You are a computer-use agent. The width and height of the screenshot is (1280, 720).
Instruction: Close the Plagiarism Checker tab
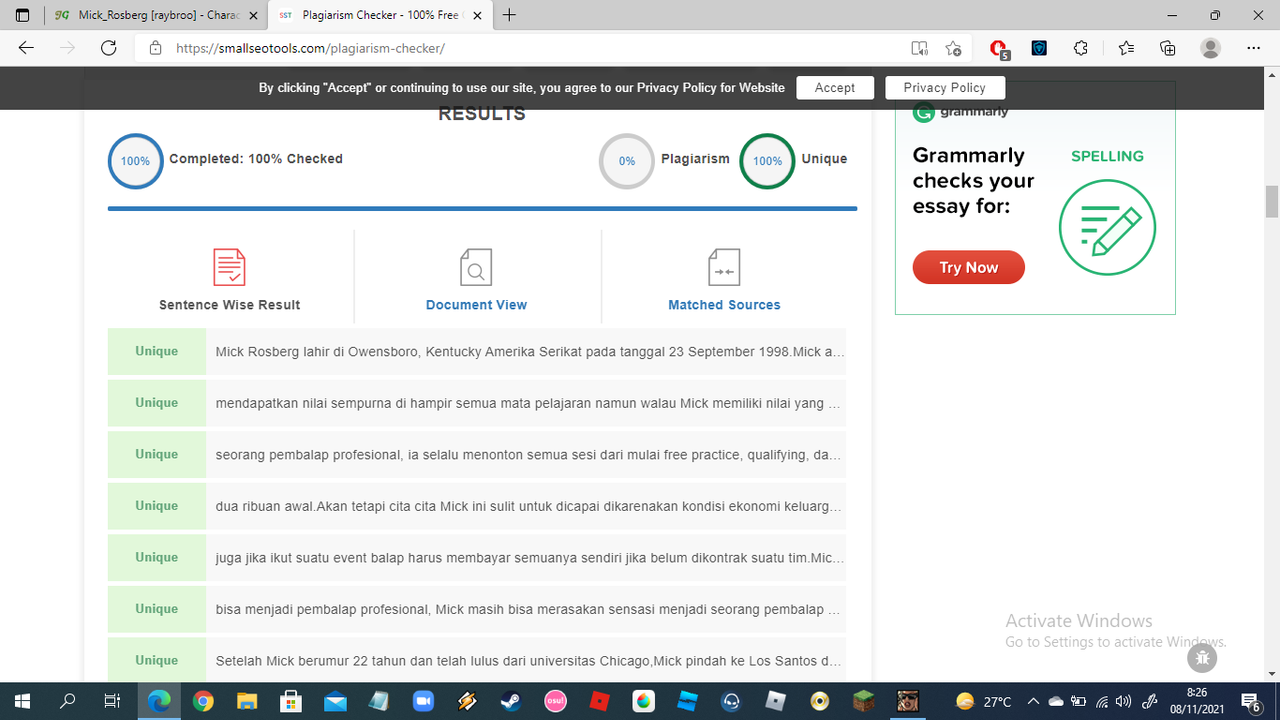tap(478, 15)
